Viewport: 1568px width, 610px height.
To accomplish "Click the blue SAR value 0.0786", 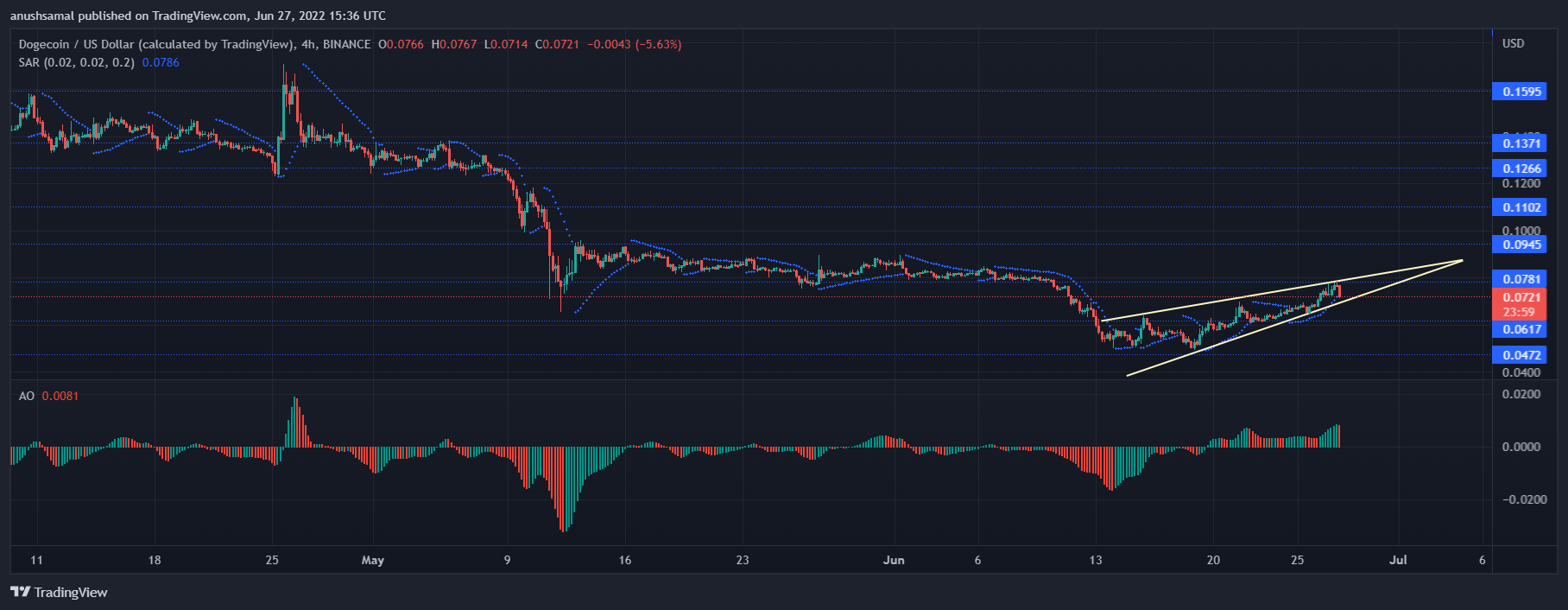I will coord(161,62).
